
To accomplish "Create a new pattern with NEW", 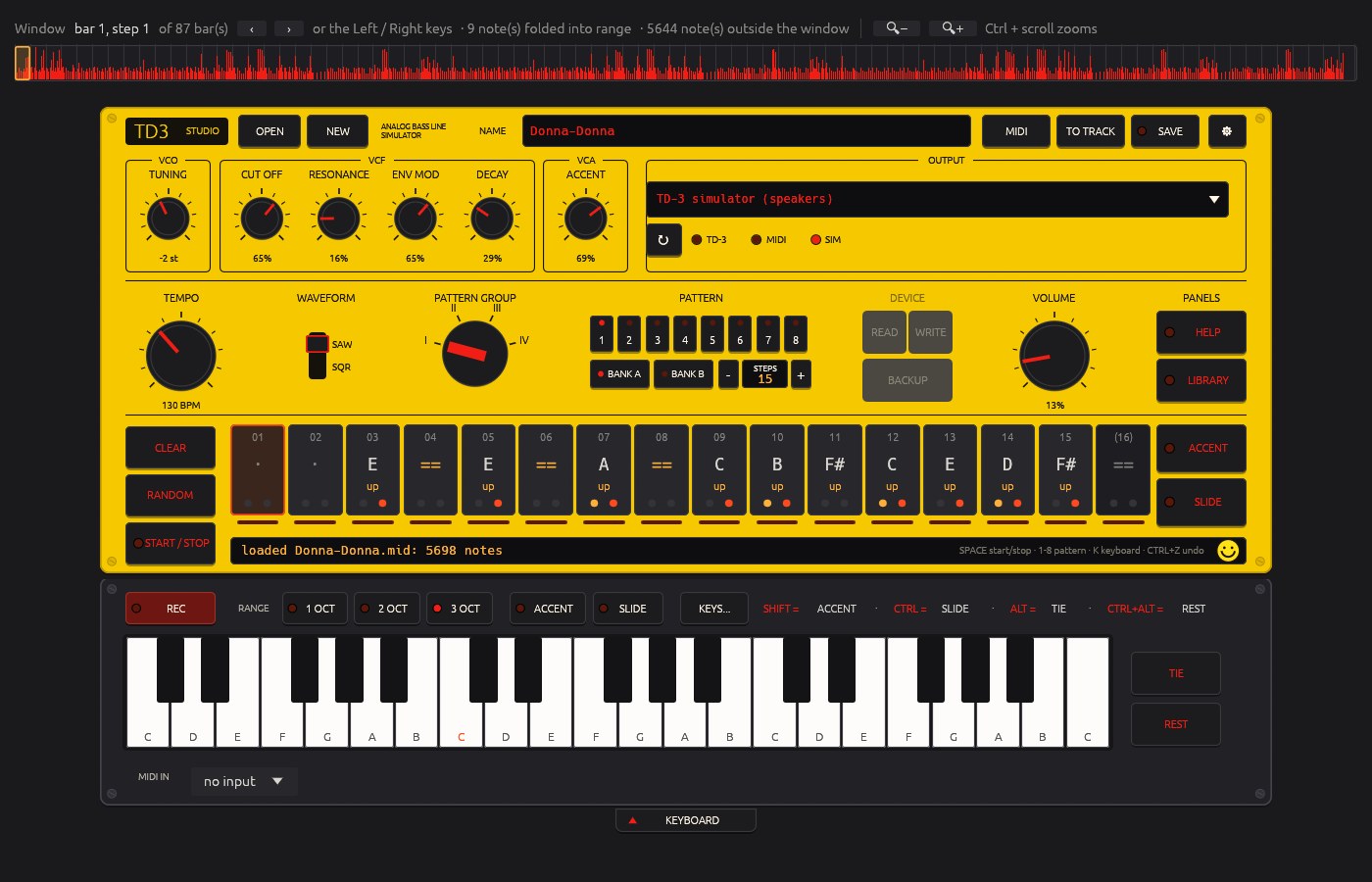I will click(338, 131).
